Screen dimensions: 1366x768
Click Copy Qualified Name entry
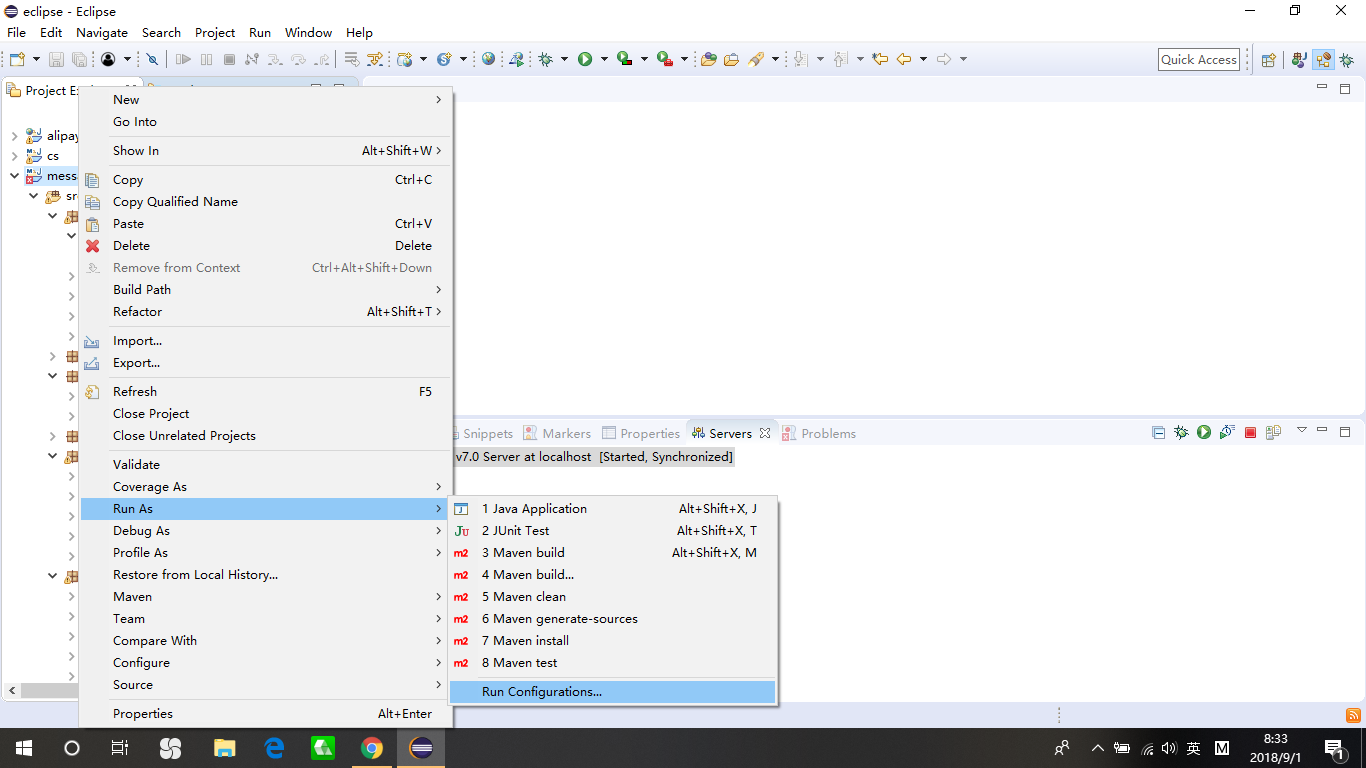pyautogui.click(x=265, y=202)
